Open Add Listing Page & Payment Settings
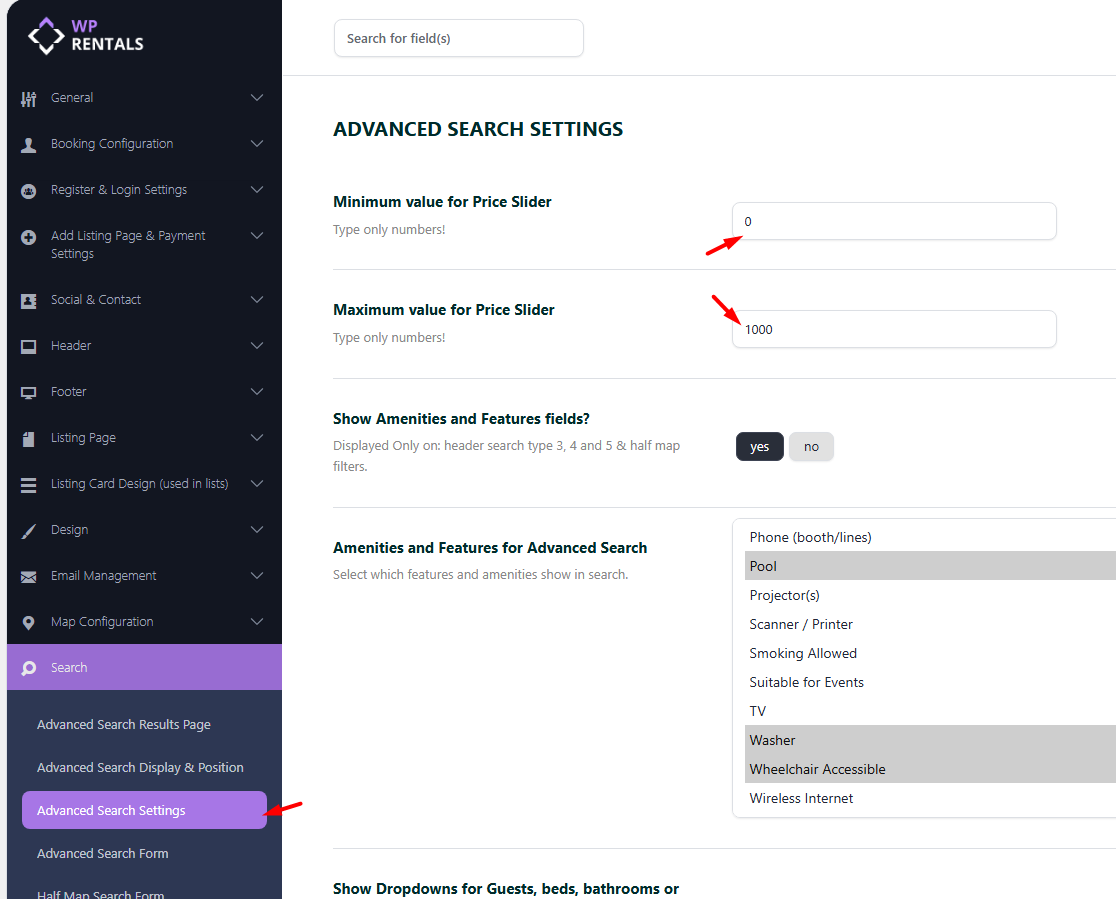 coord(128,245)
